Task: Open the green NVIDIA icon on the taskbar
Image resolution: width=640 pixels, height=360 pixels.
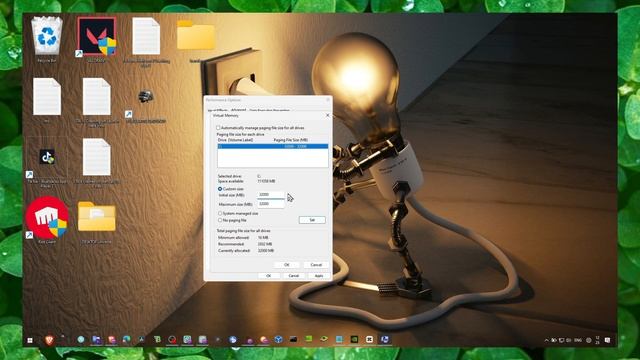Action: click(354, 340)
